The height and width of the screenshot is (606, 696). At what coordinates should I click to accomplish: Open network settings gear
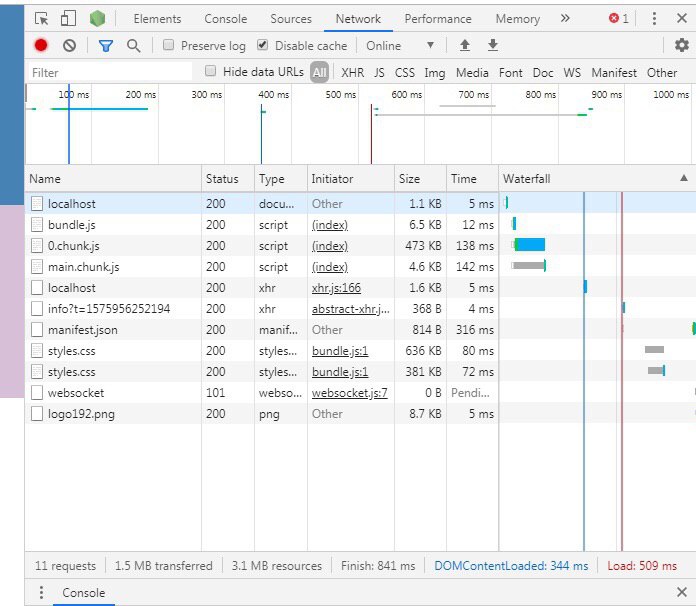[x=682, y=46]
